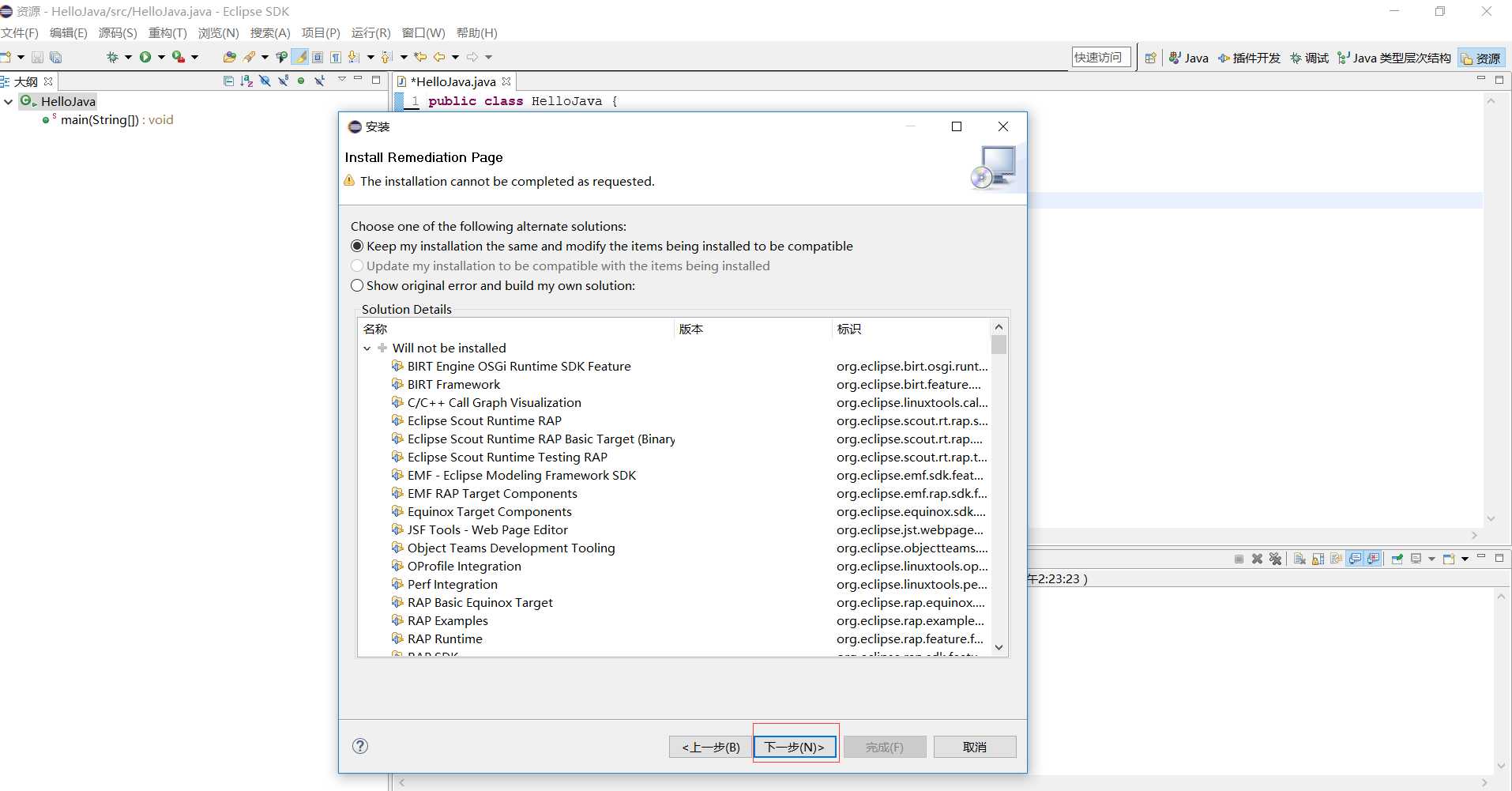Collapse the Will not be installed tree node
This screenshot has height=791, width=1512.
pos(367,348)
